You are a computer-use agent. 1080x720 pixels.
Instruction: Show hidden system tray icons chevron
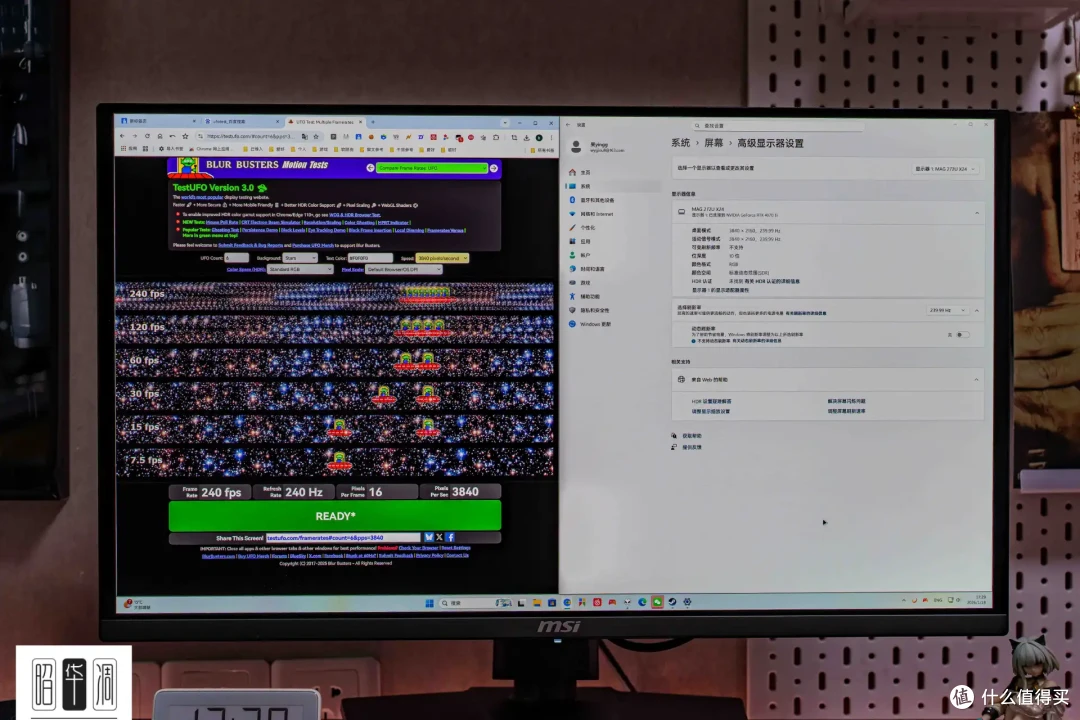(904, 600)
